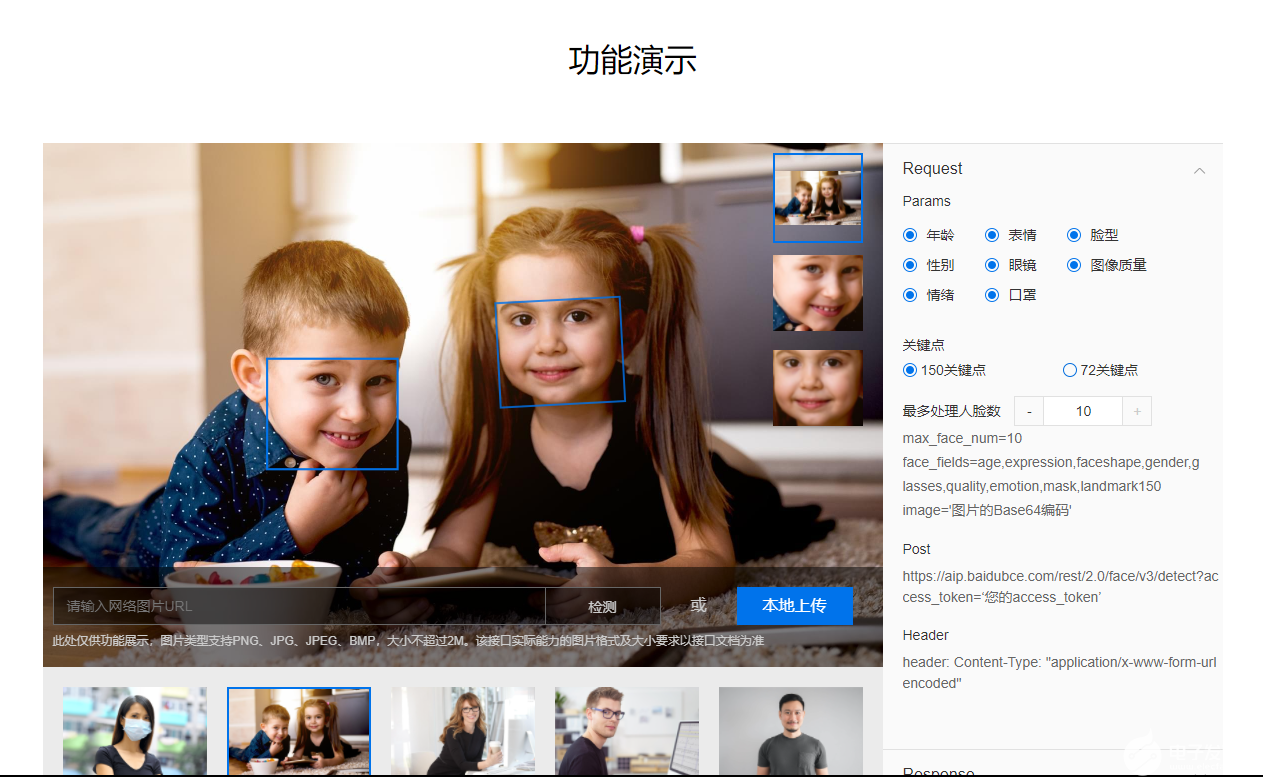This screenshot has height=777, width=1263.
Task: Open the man-with-glasses sample photo
Action: coord(626,731)
